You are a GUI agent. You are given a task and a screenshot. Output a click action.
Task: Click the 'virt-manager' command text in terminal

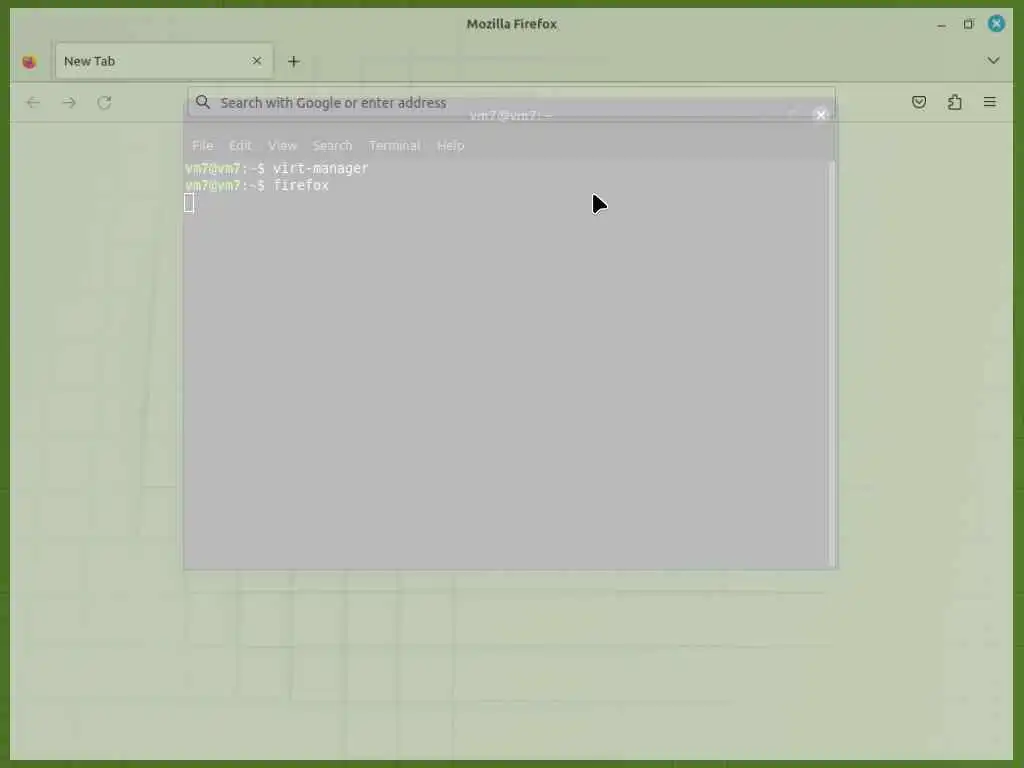click(x=321, y=168)
